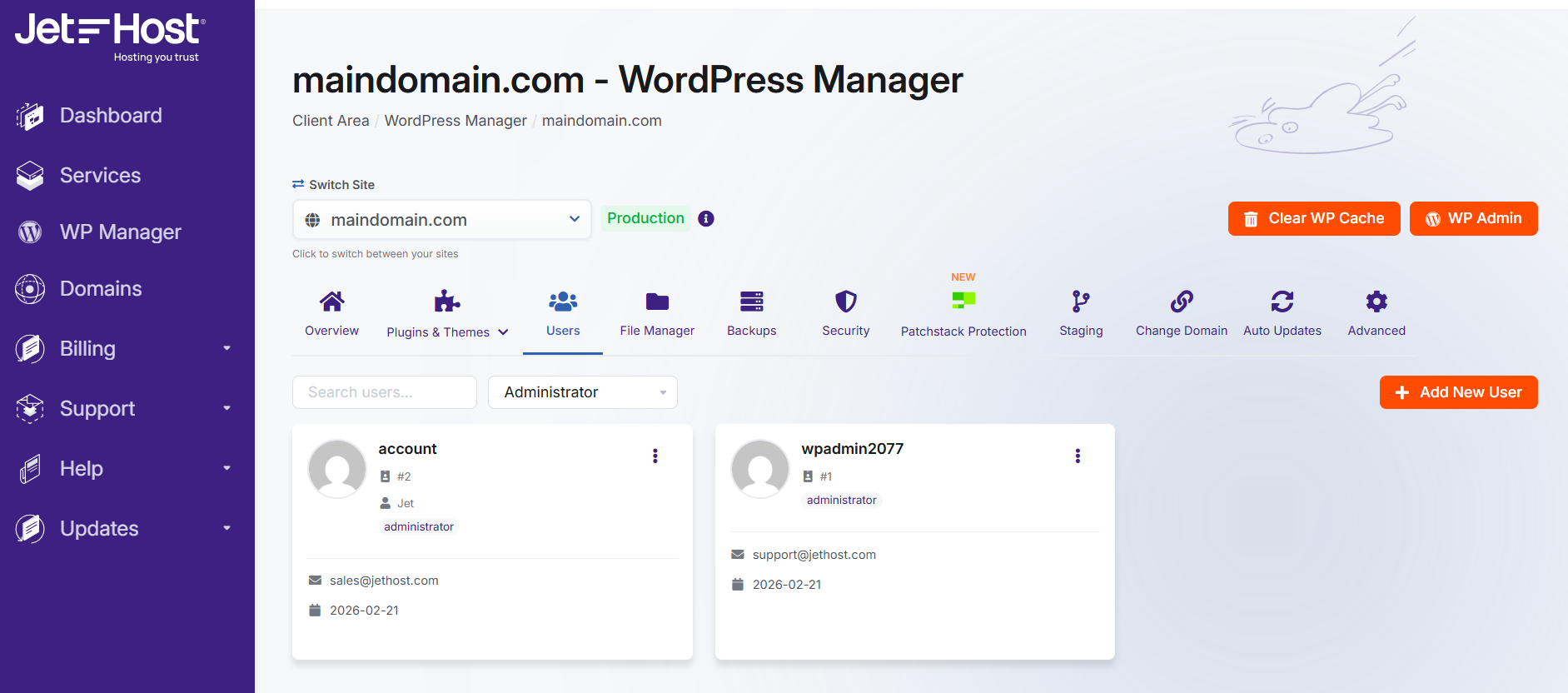
Task: Go to WordPress Manager breadcrumb link
Action: pyautogui.click(x=455, y=121)
